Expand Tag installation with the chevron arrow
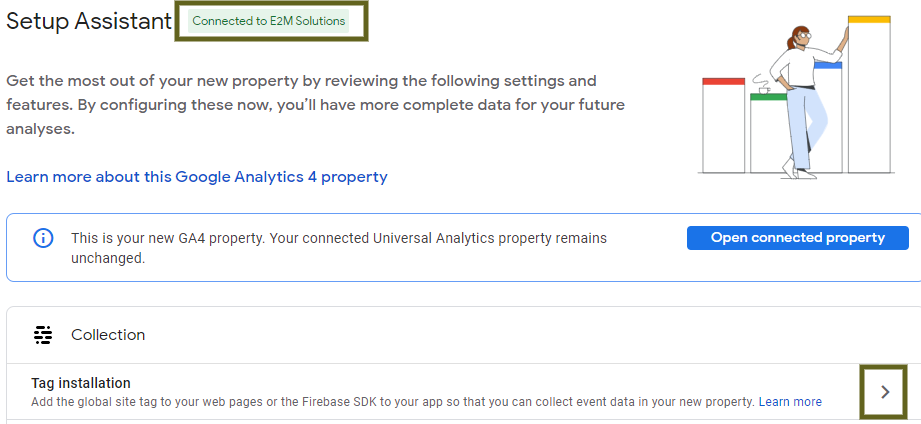The width and height of the screenshot is (921, 424). point(884,392)
